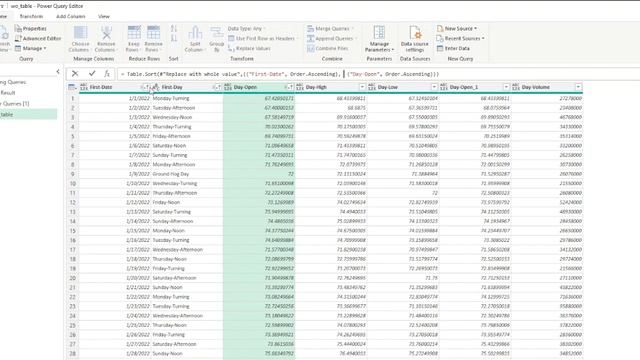Viewport: 640px width, 360px height.
Task: Select the Day-Open cell with value 72
Action: (259, 174)
